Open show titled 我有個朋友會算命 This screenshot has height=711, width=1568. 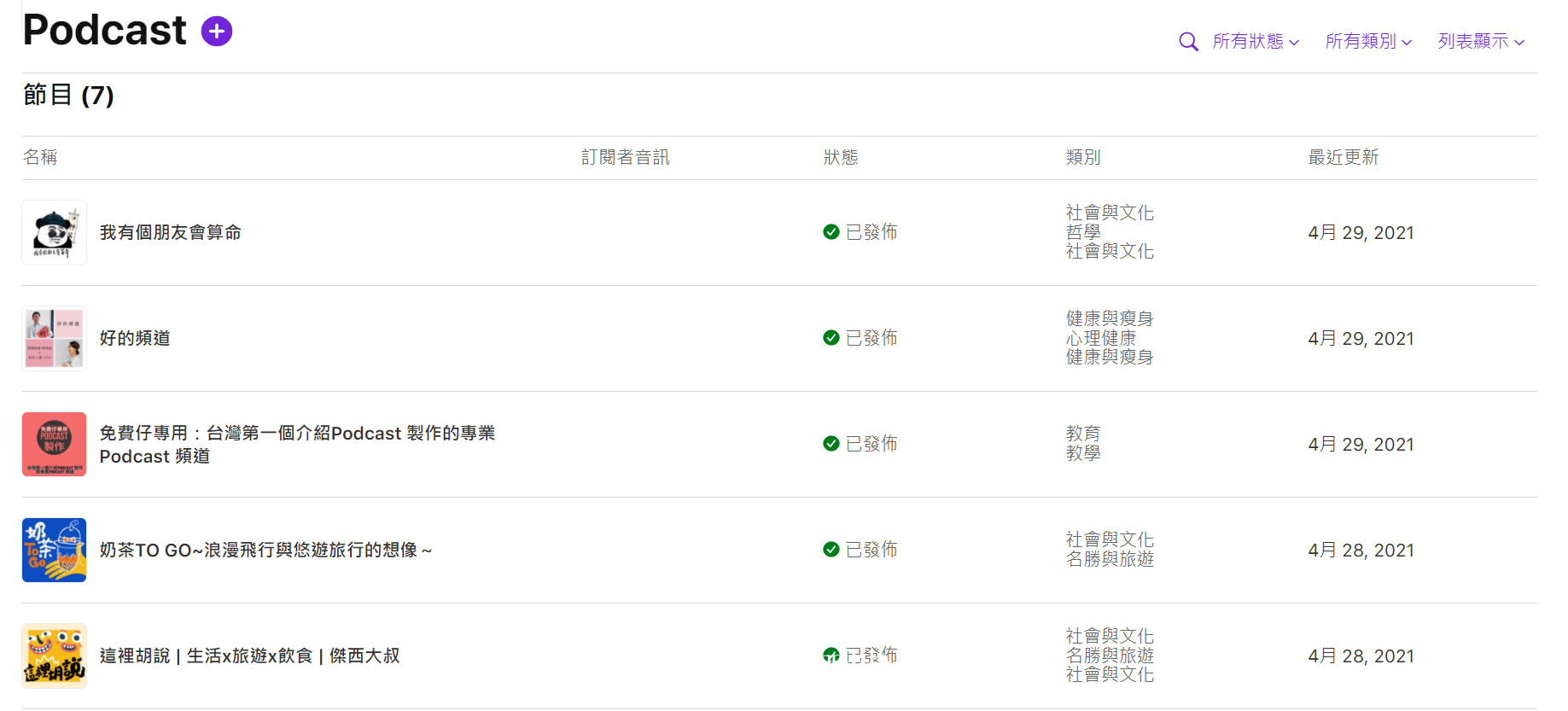click(171, 232)
